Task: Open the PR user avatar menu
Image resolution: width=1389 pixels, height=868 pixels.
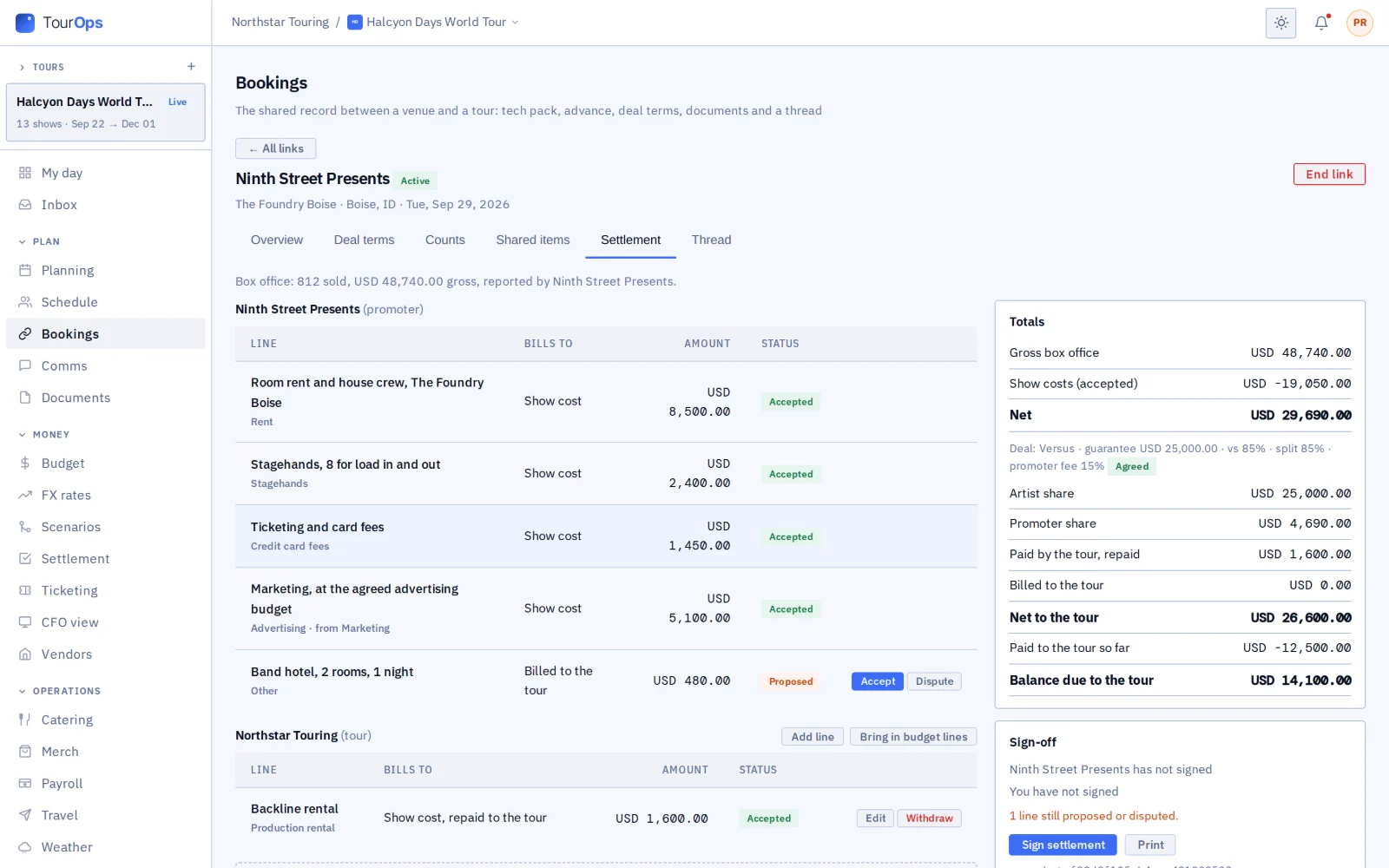Action: (1359, 23)
